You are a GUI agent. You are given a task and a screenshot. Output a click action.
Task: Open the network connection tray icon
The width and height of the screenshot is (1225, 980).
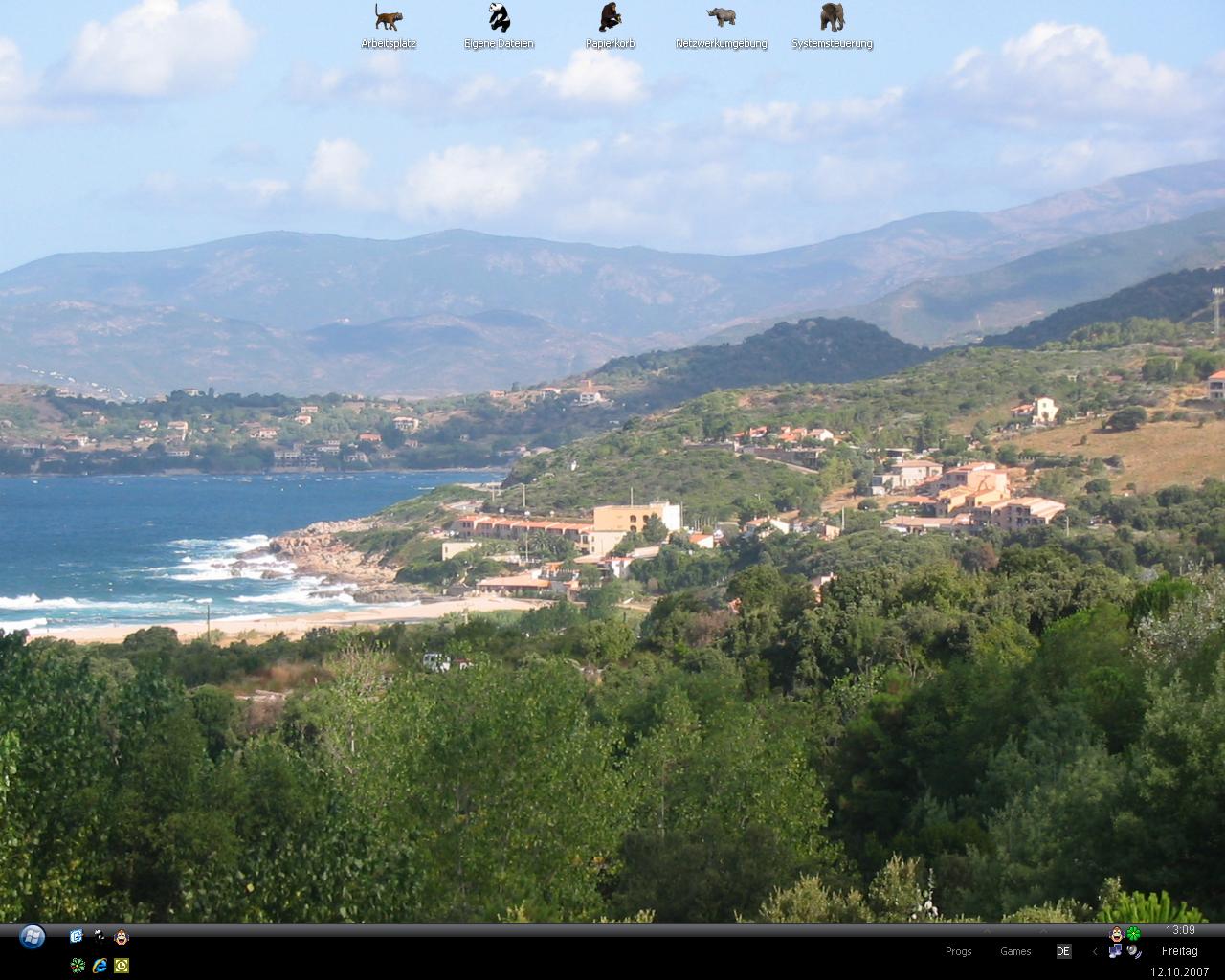pos(1115,951)
